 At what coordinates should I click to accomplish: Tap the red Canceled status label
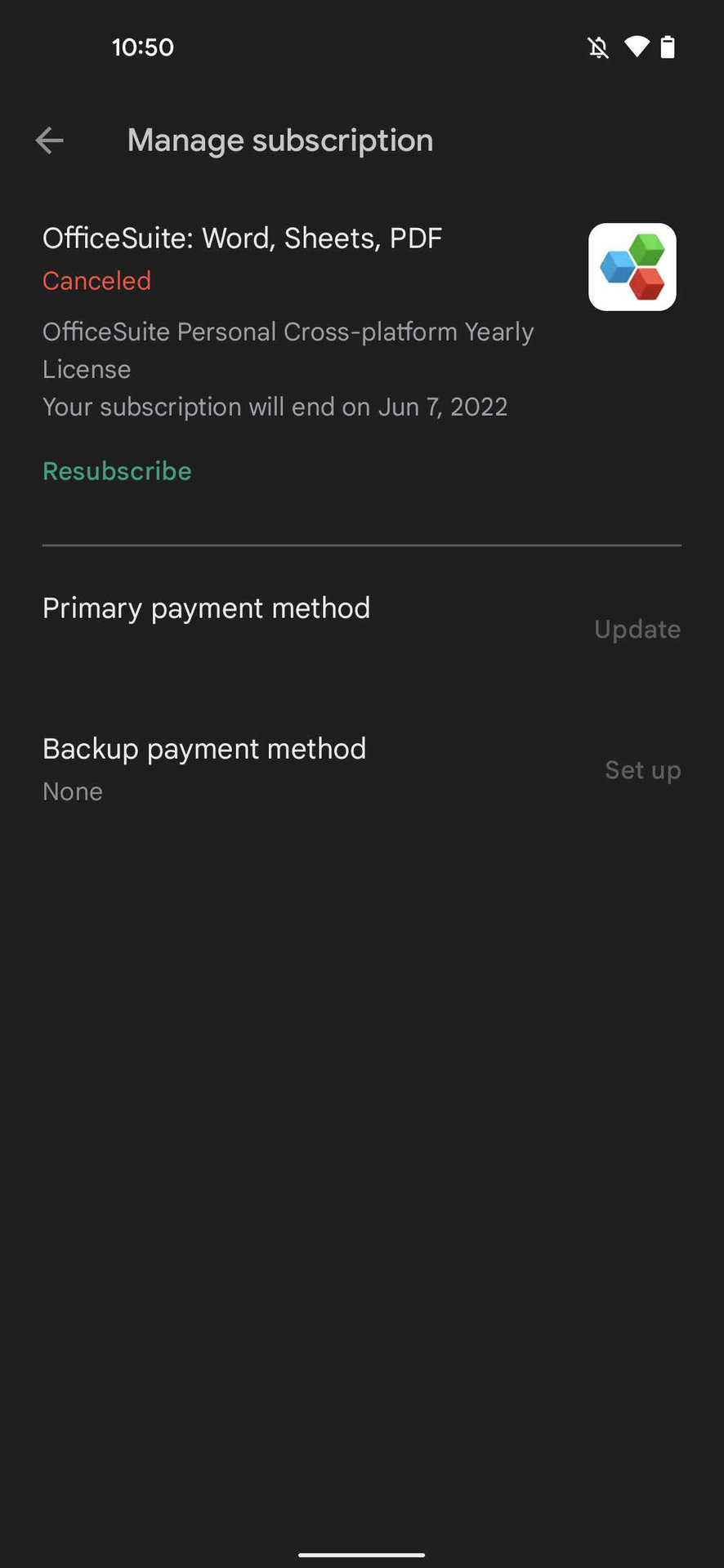[x=96, y=281]
